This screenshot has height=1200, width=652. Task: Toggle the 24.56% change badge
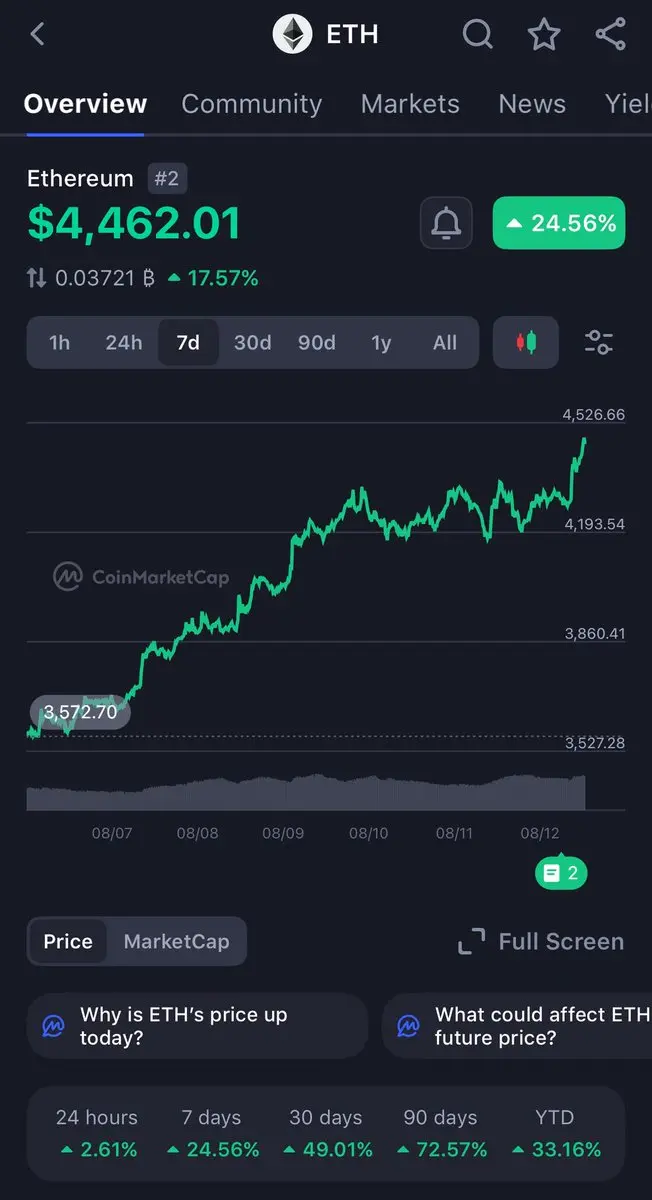pyautogui.click(x=559, y=223)
